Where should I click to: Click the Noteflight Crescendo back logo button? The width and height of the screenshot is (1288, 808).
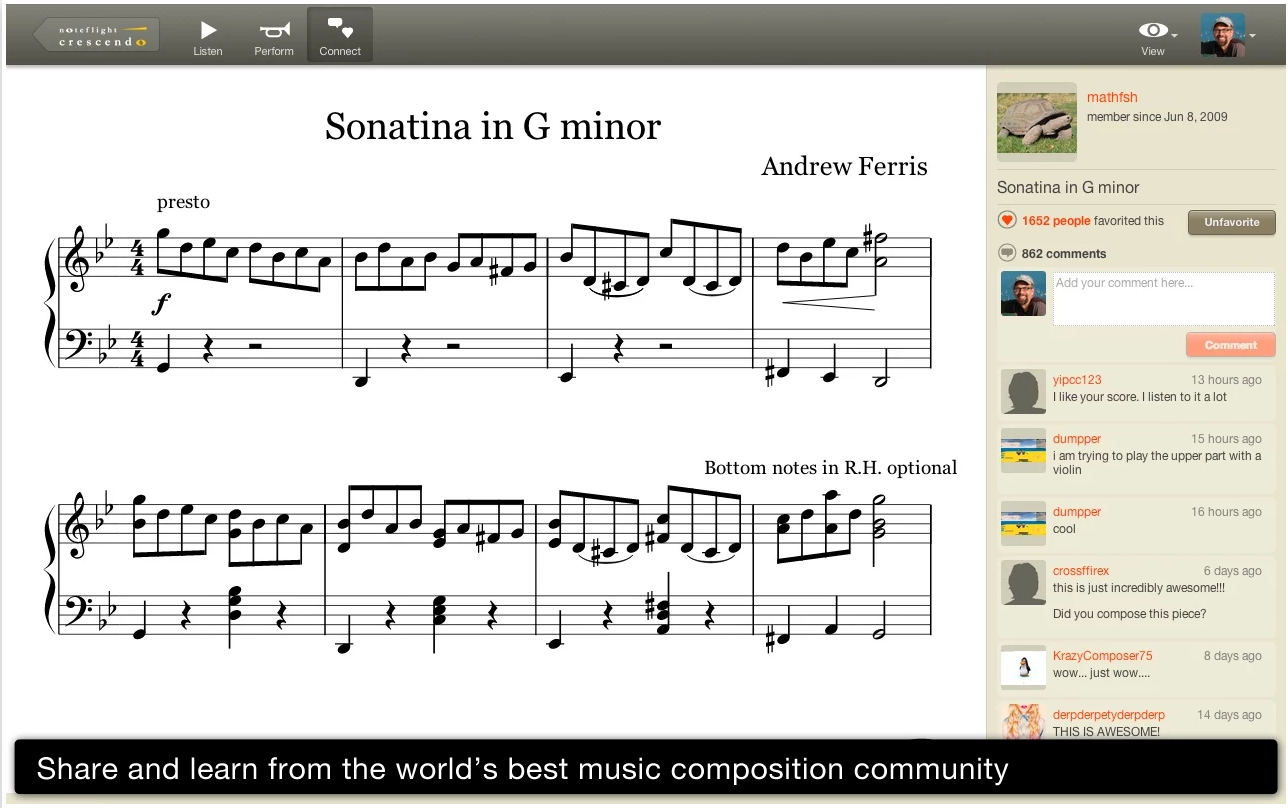coord(96,36)
